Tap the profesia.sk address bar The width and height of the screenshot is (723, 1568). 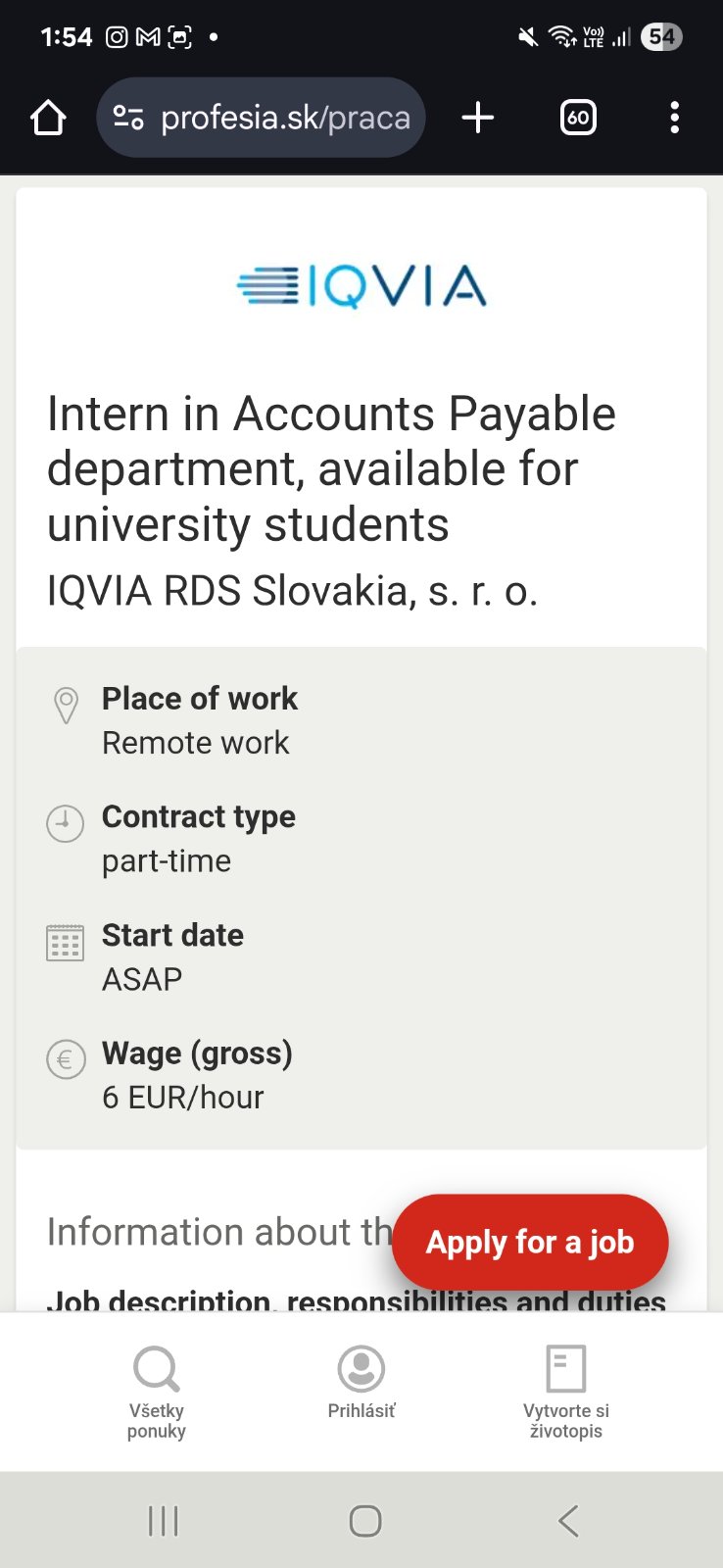tap(284, 119)
